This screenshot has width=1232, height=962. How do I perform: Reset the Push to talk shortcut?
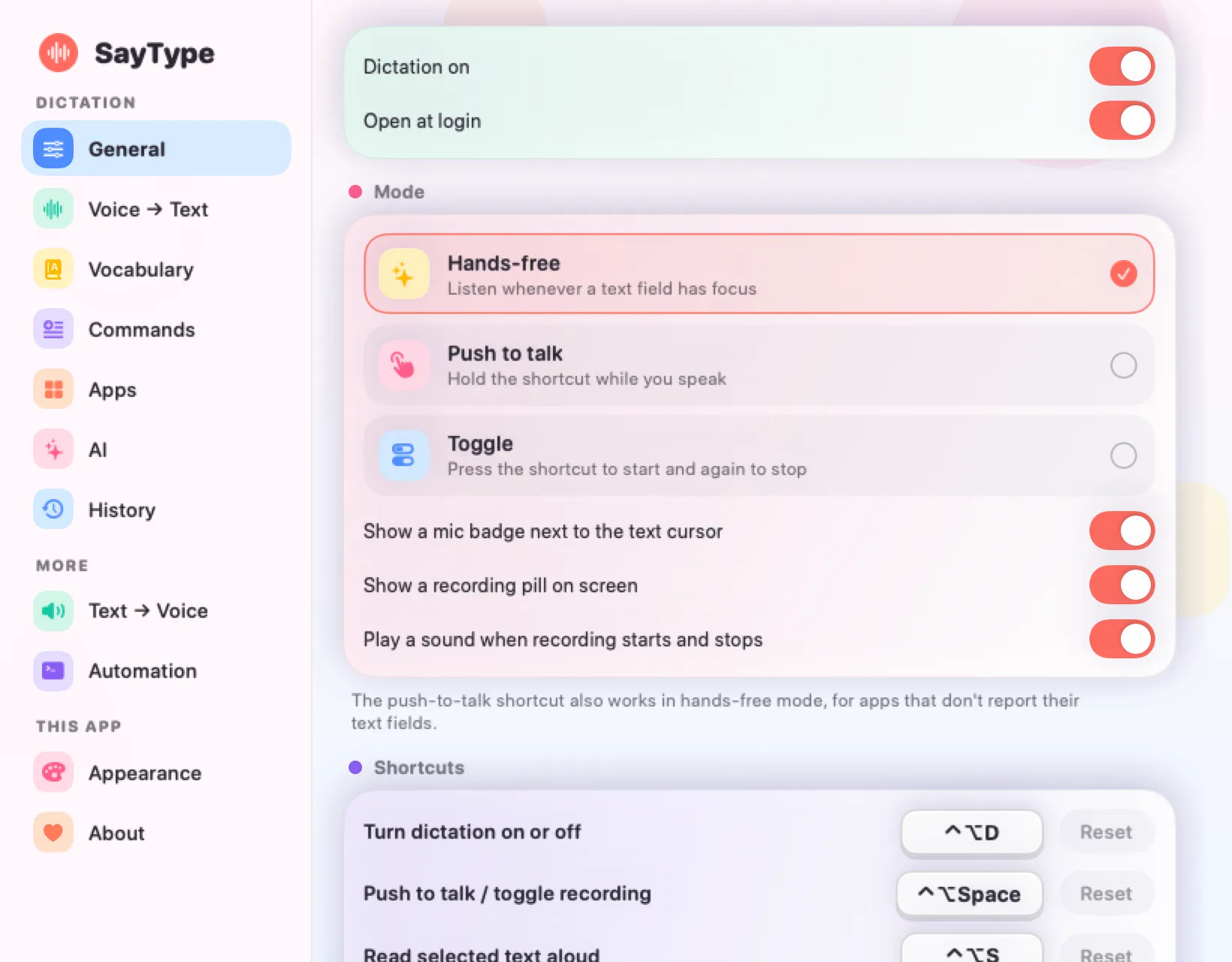coord(1106,894)
